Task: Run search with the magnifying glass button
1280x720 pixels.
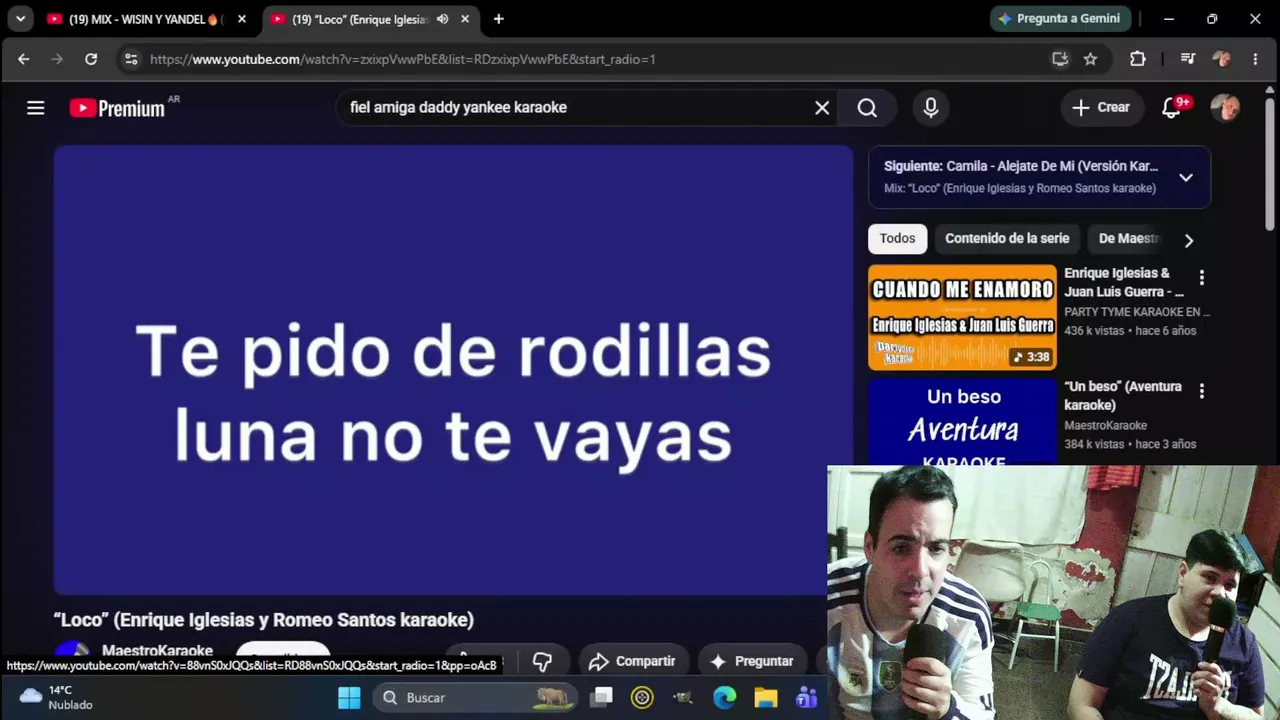Action: pyautogui.click(x=867, y=108)
